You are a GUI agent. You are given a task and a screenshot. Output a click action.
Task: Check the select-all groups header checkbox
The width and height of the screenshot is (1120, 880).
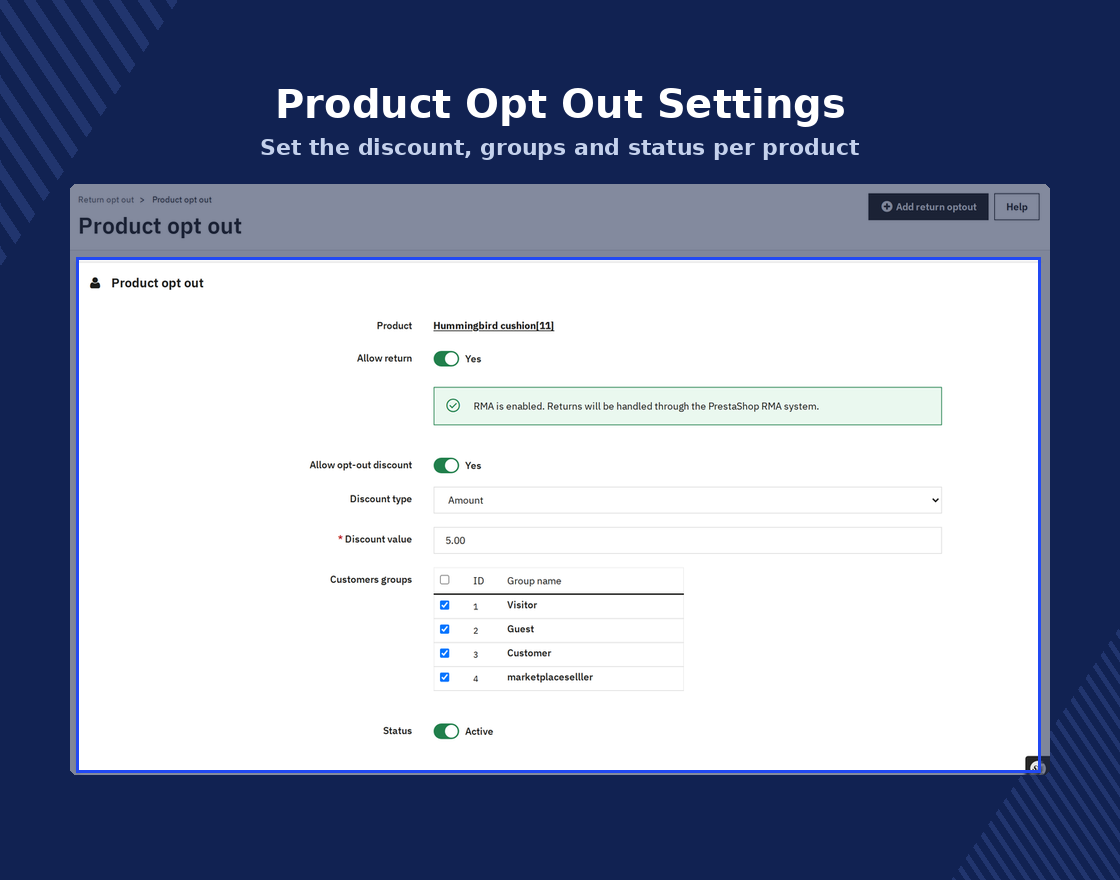(x=444, y=580)
